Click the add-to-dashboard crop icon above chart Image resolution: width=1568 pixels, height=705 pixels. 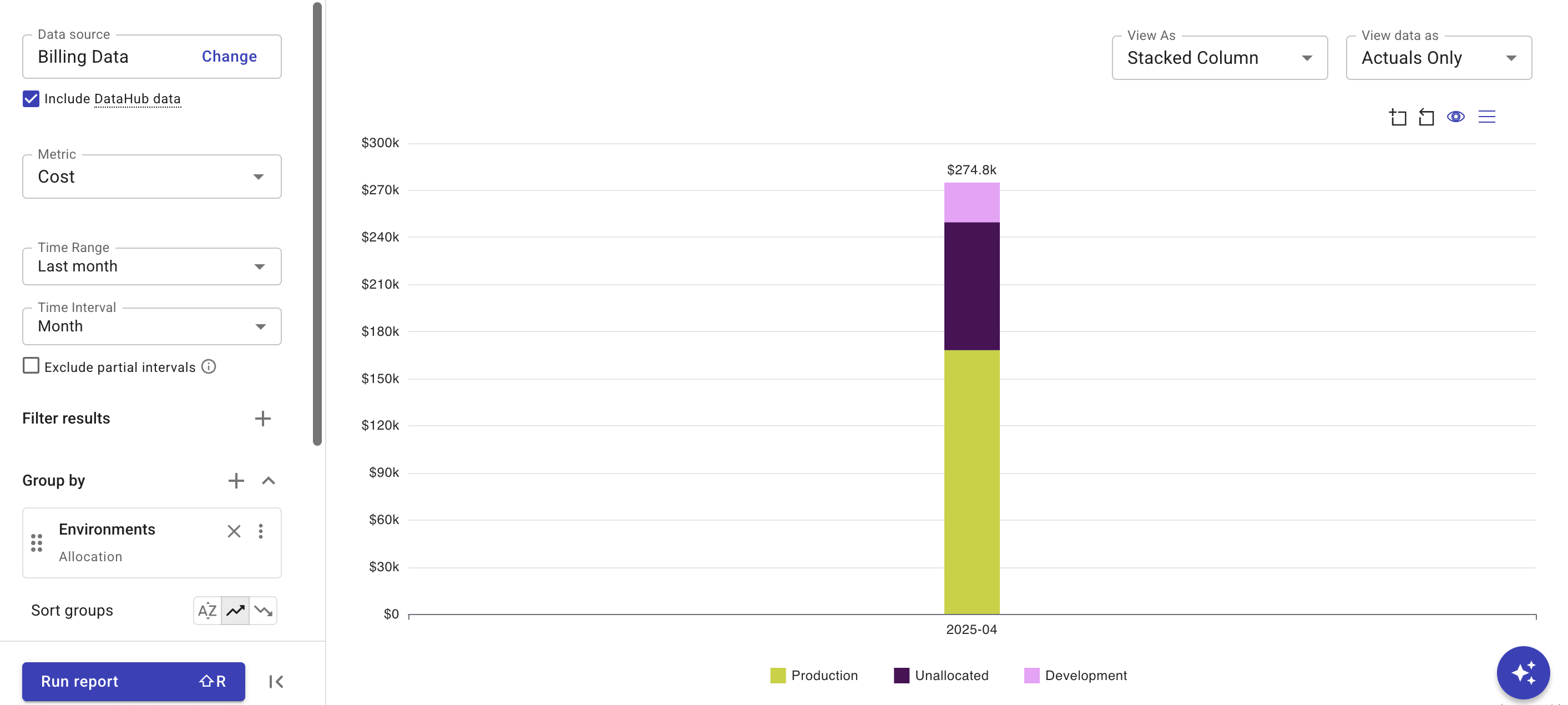click(x=1398, y=116)
